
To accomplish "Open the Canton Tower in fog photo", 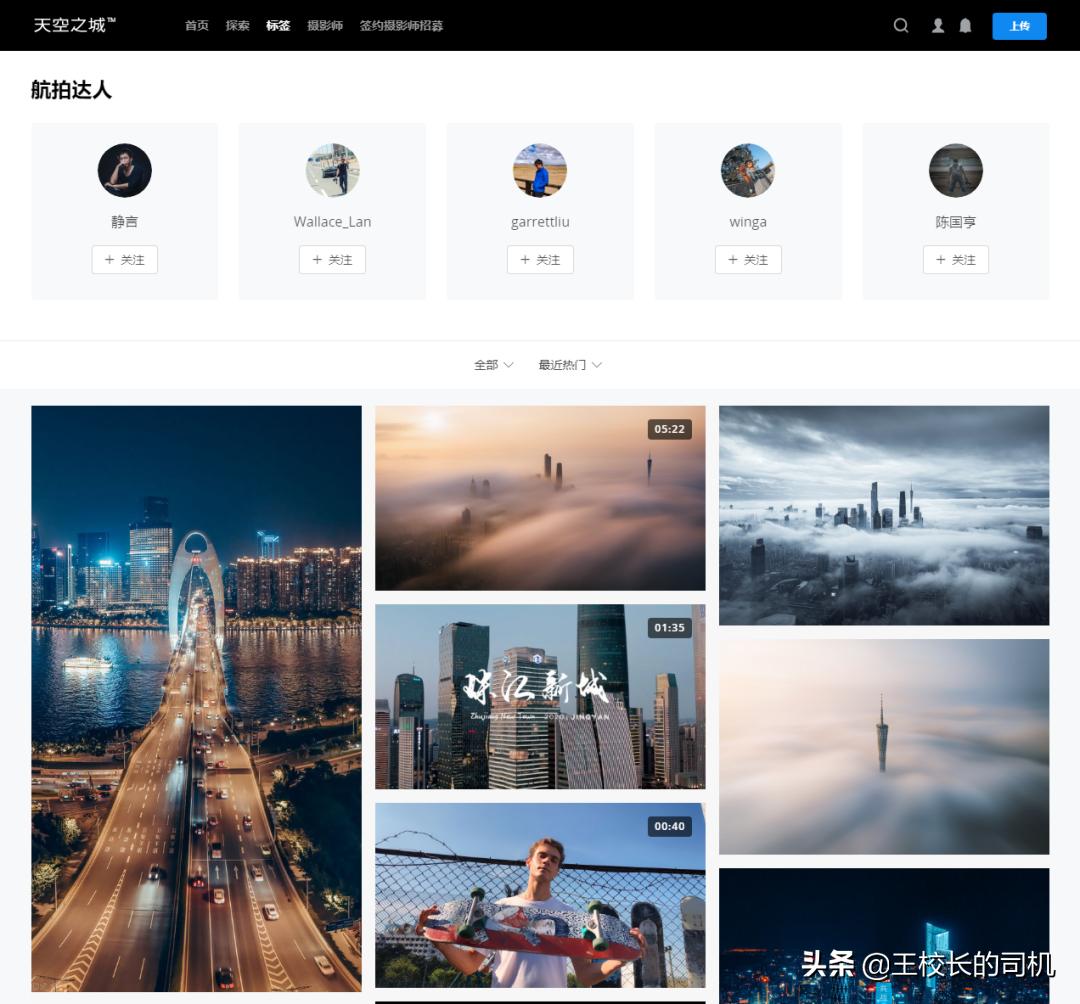I will (x=884, y=746).
